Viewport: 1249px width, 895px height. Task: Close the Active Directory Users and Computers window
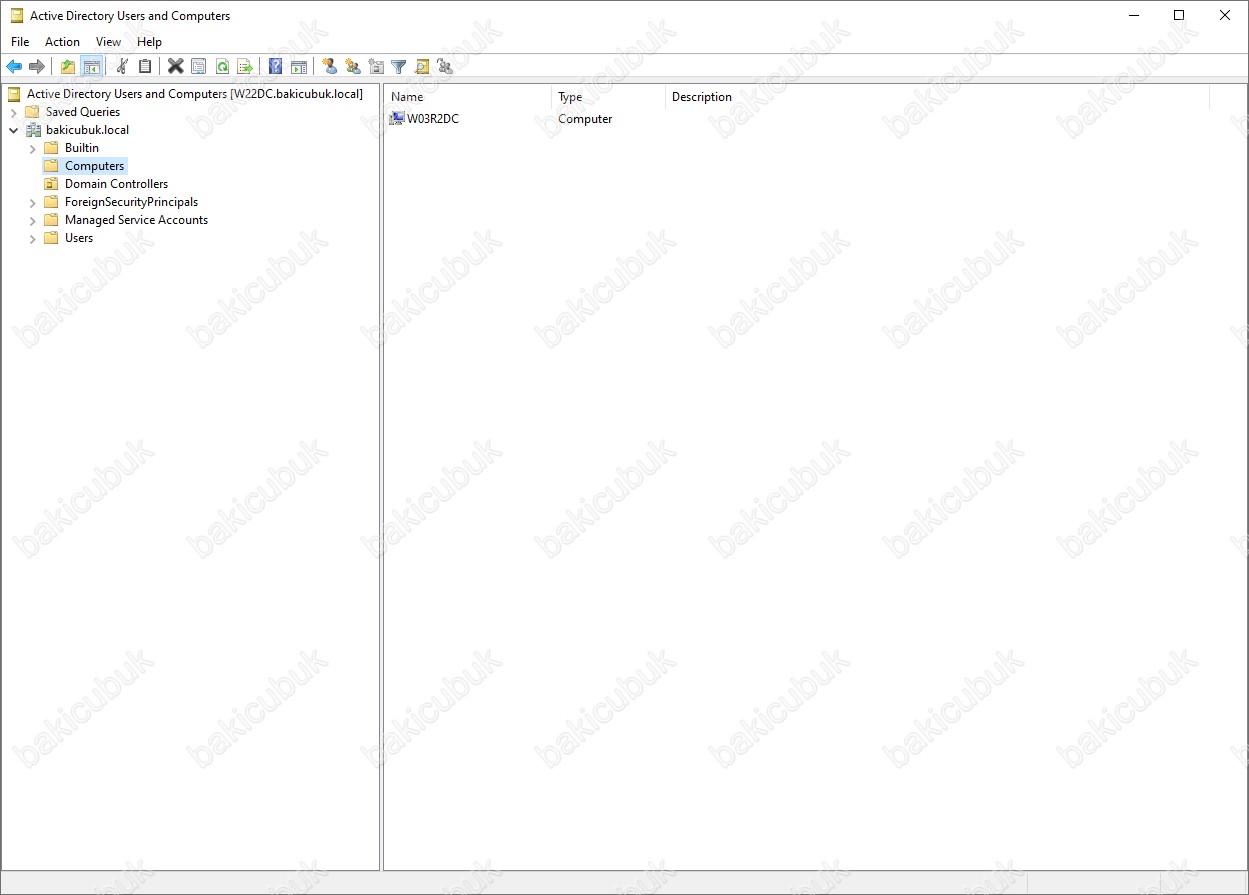click(x=1225, y=16)
